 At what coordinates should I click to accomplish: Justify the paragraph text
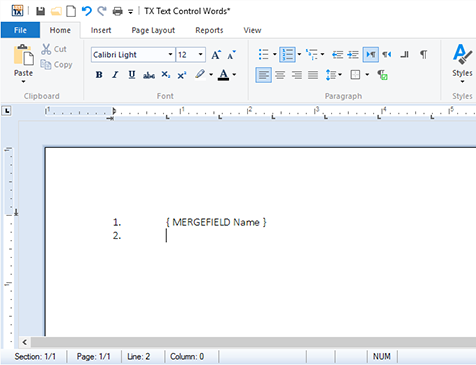point(313,75)
